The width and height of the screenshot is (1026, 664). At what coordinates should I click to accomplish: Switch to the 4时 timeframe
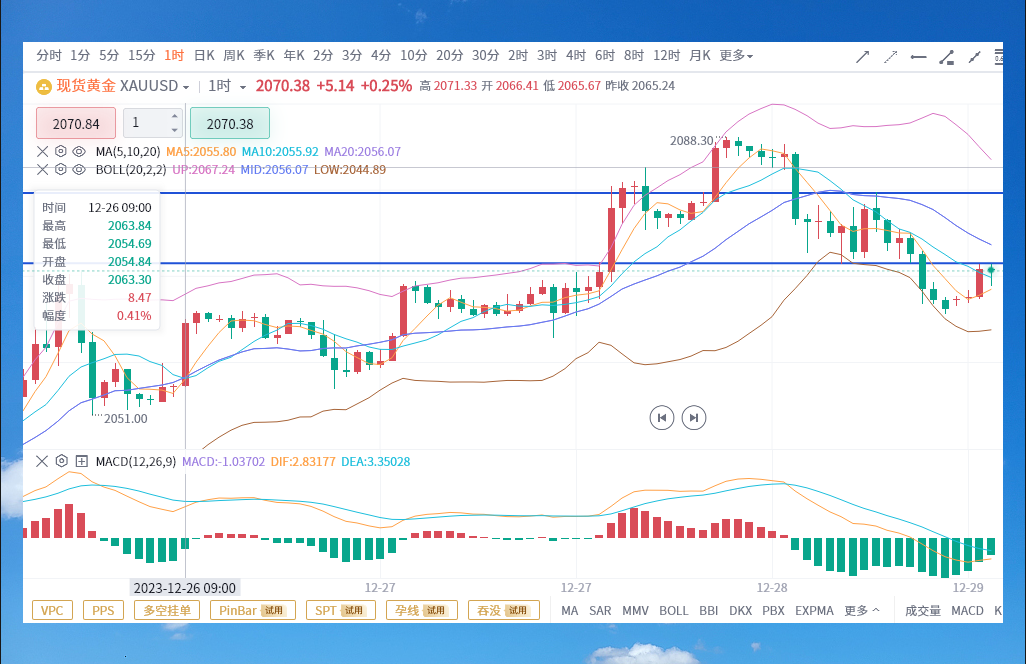(x=576, y=56)
